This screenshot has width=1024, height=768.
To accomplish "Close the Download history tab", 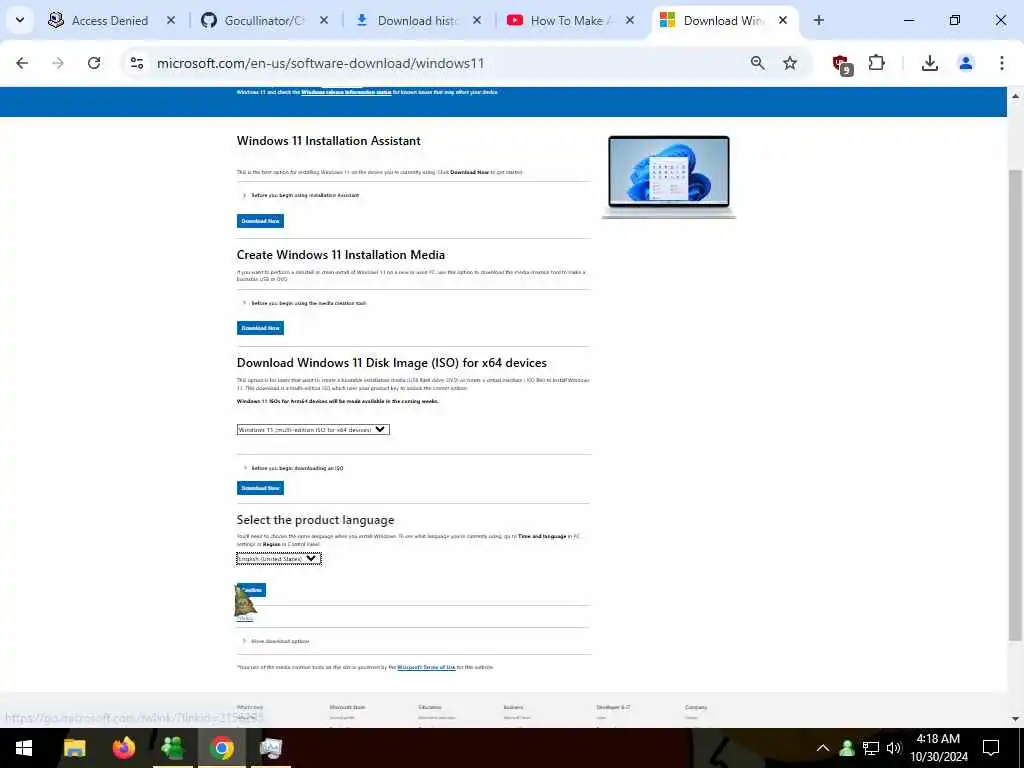I will 477,20.
